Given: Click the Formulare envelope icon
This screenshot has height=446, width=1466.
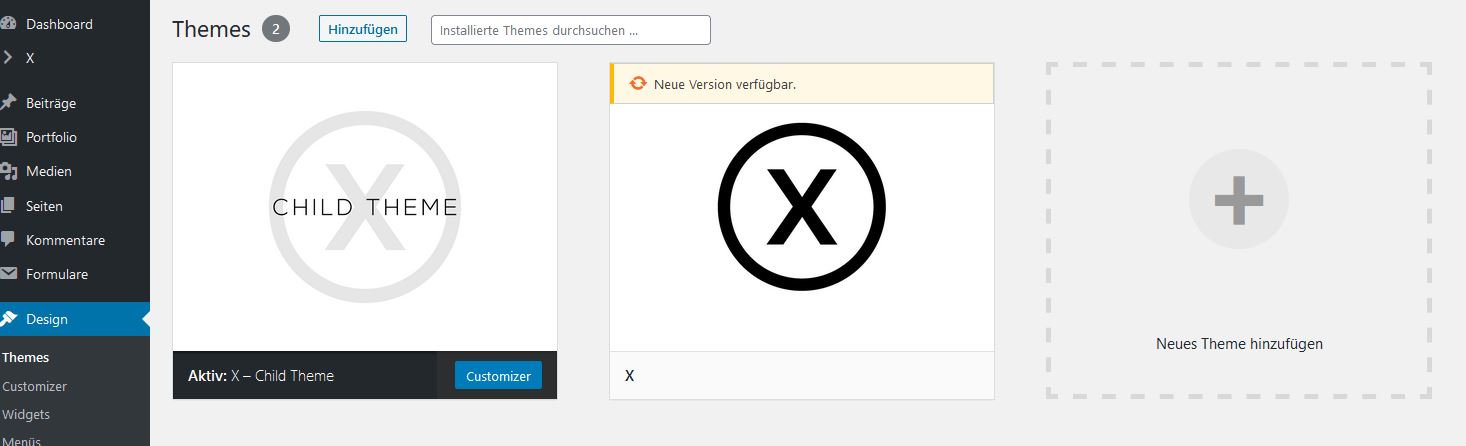Looking at the screenshot, I should [x=8, y=274].
